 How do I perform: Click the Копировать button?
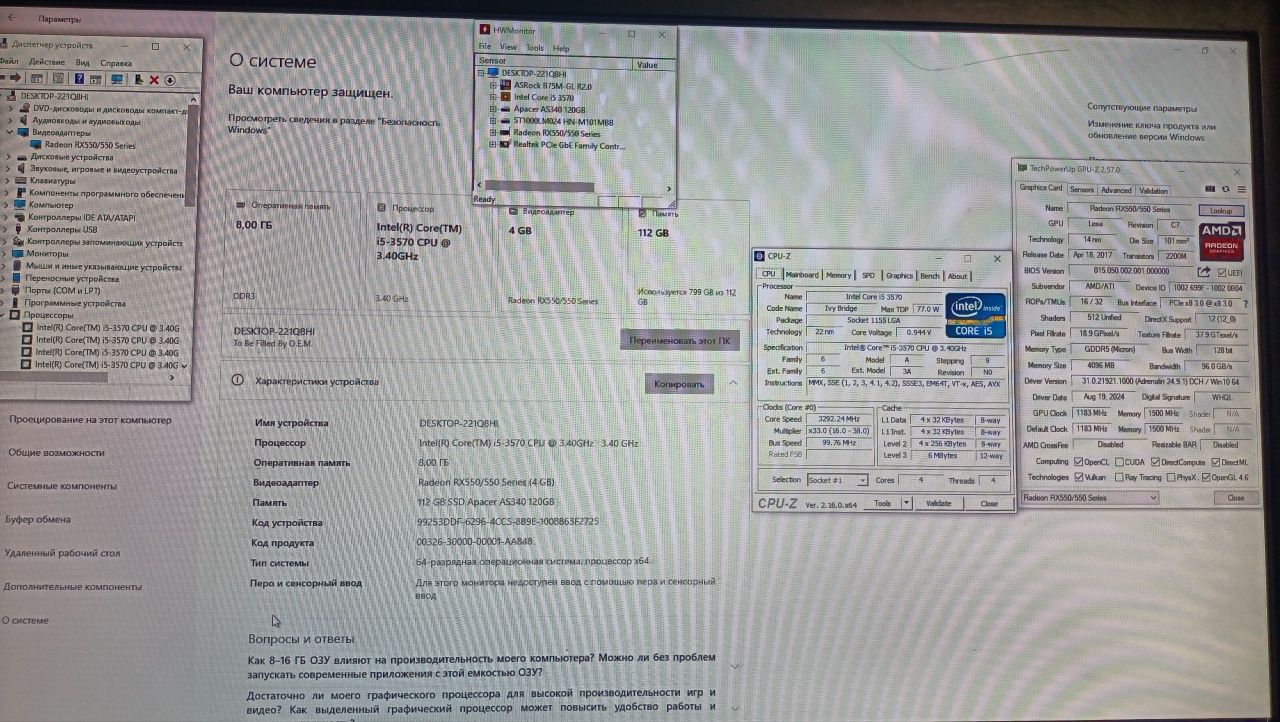[x=679, y=384]
